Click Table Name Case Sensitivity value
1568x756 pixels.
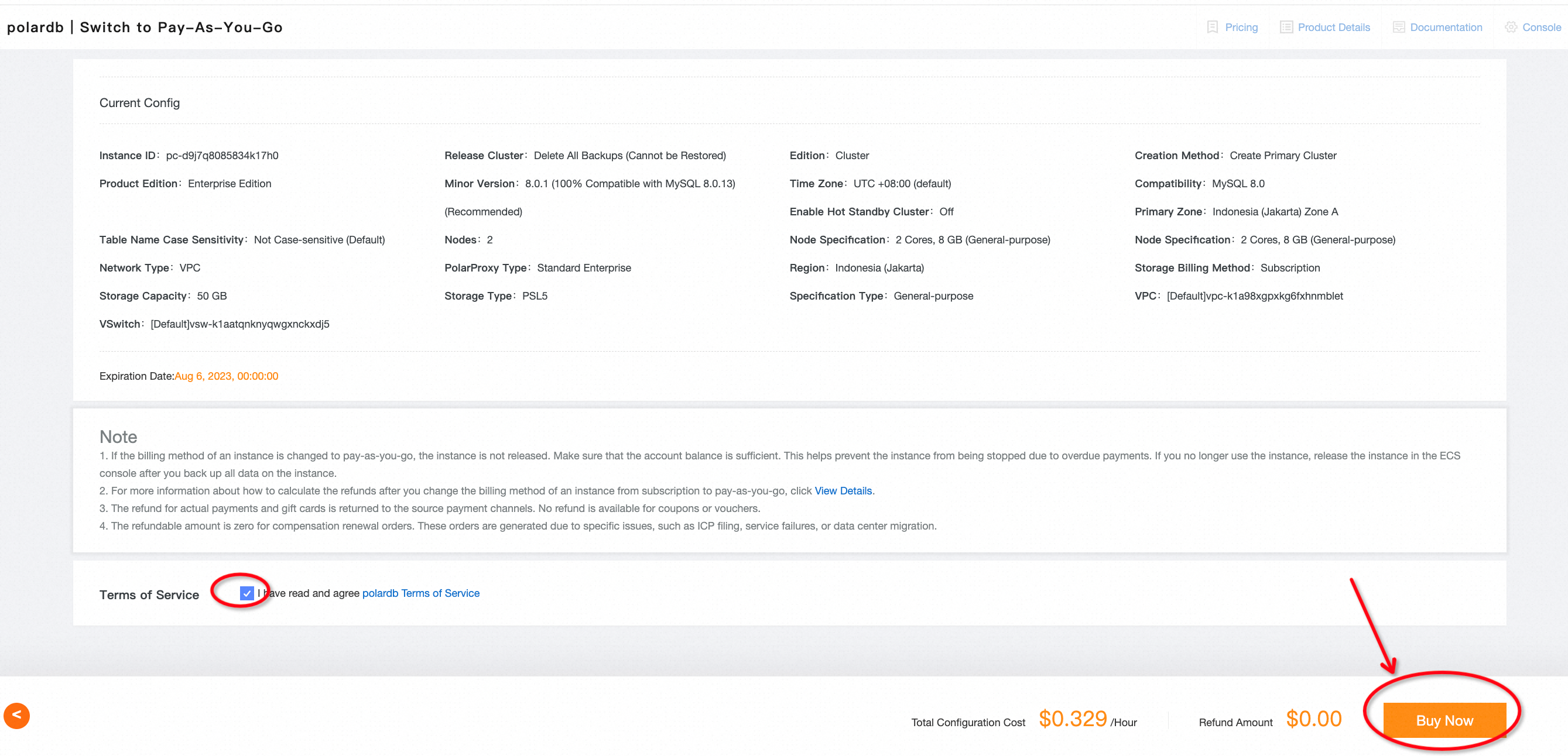(x=319, y=240)
